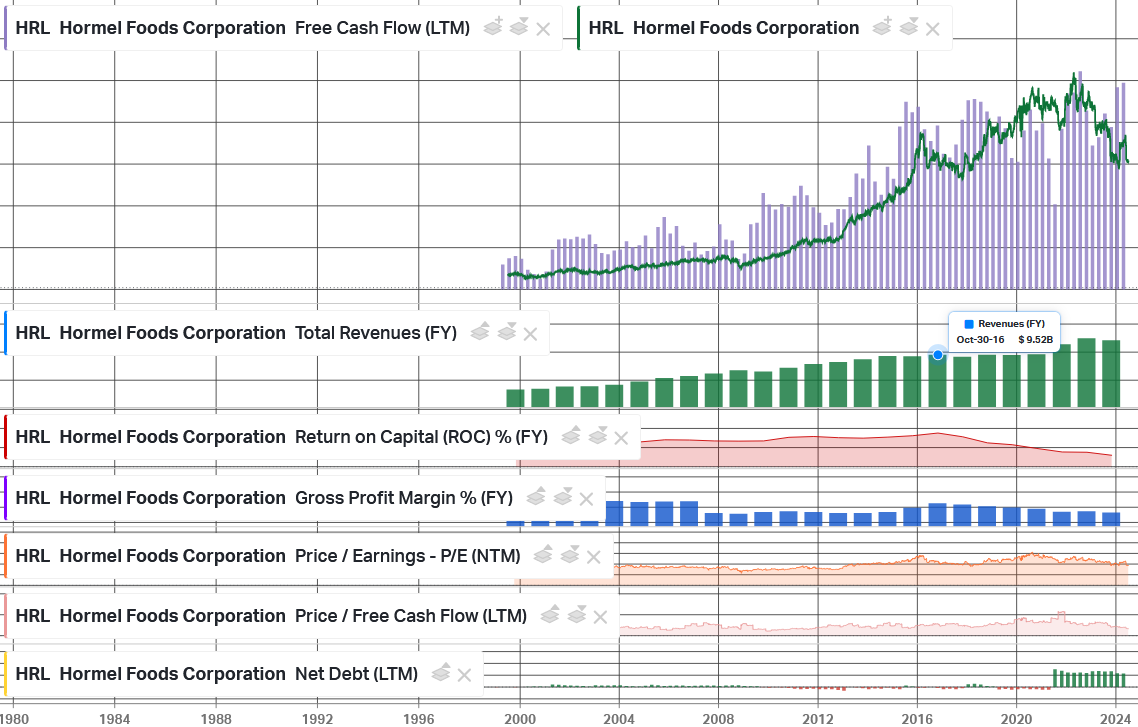Click the 2024 time axis label
The width and height of the screenshot is (1138, 727).
[1116, 719]
